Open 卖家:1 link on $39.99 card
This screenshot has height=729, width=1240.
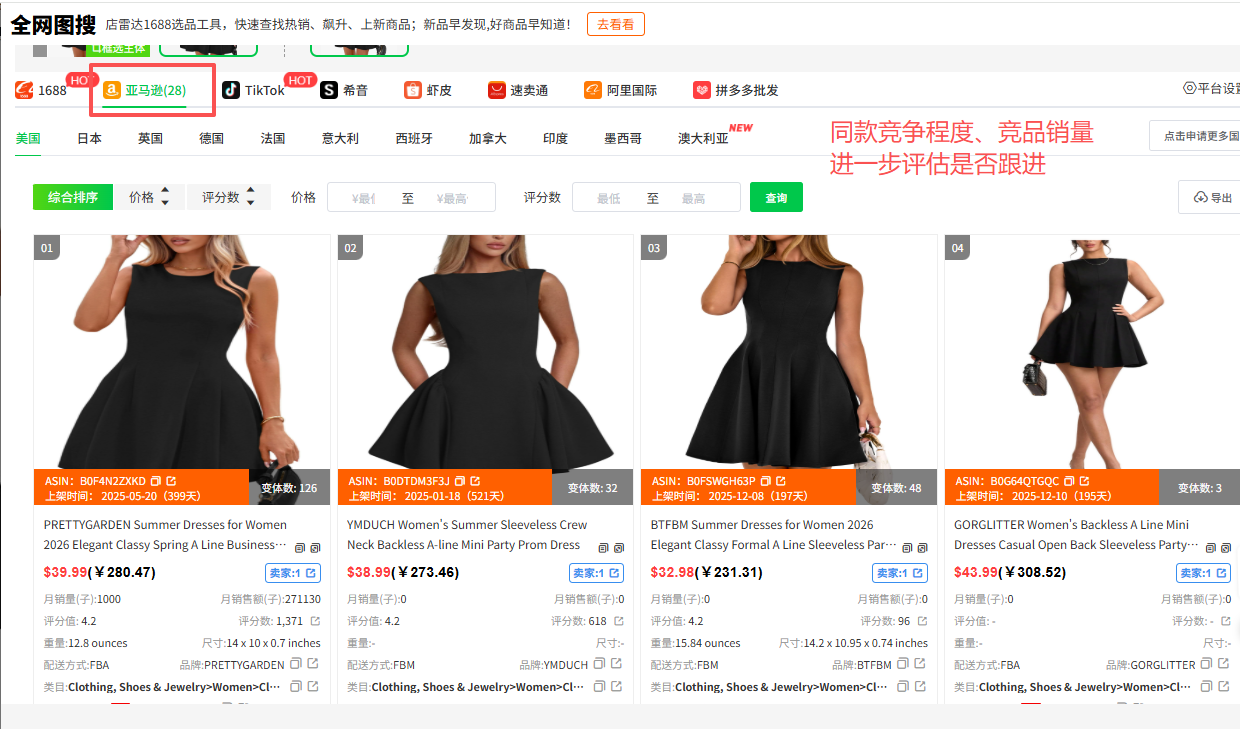[293, 573]
